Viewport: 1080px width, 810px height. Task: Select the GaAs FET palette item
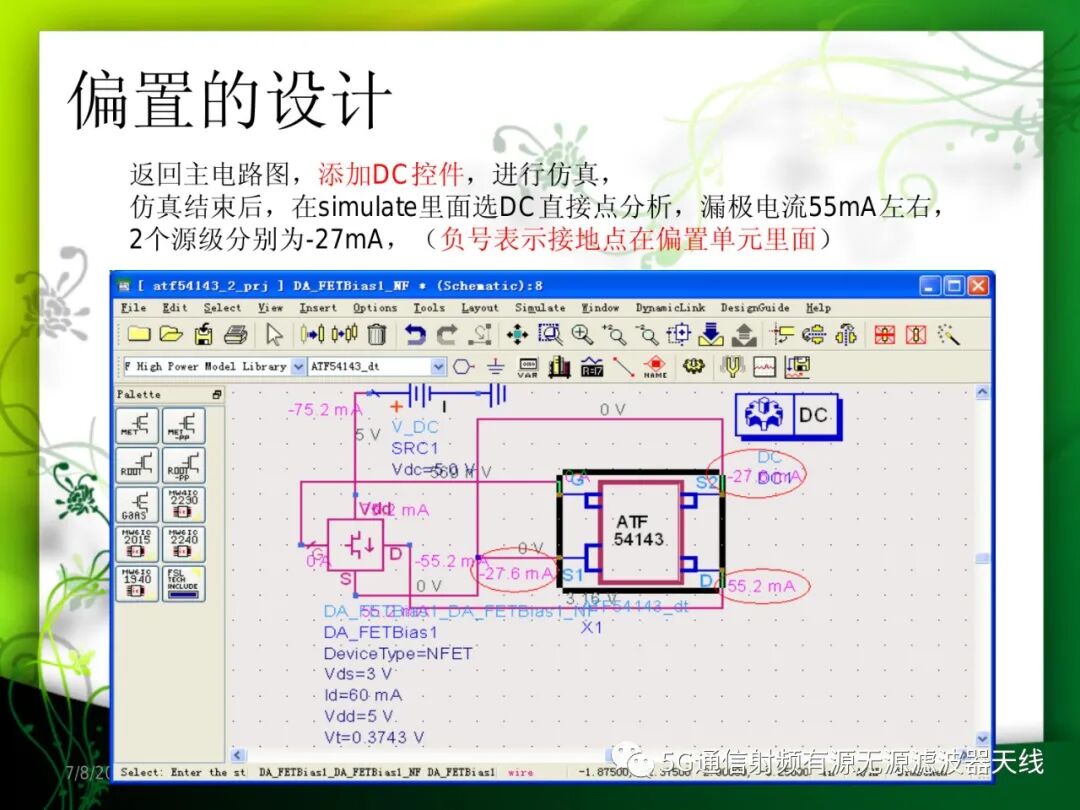click(136, 505)
